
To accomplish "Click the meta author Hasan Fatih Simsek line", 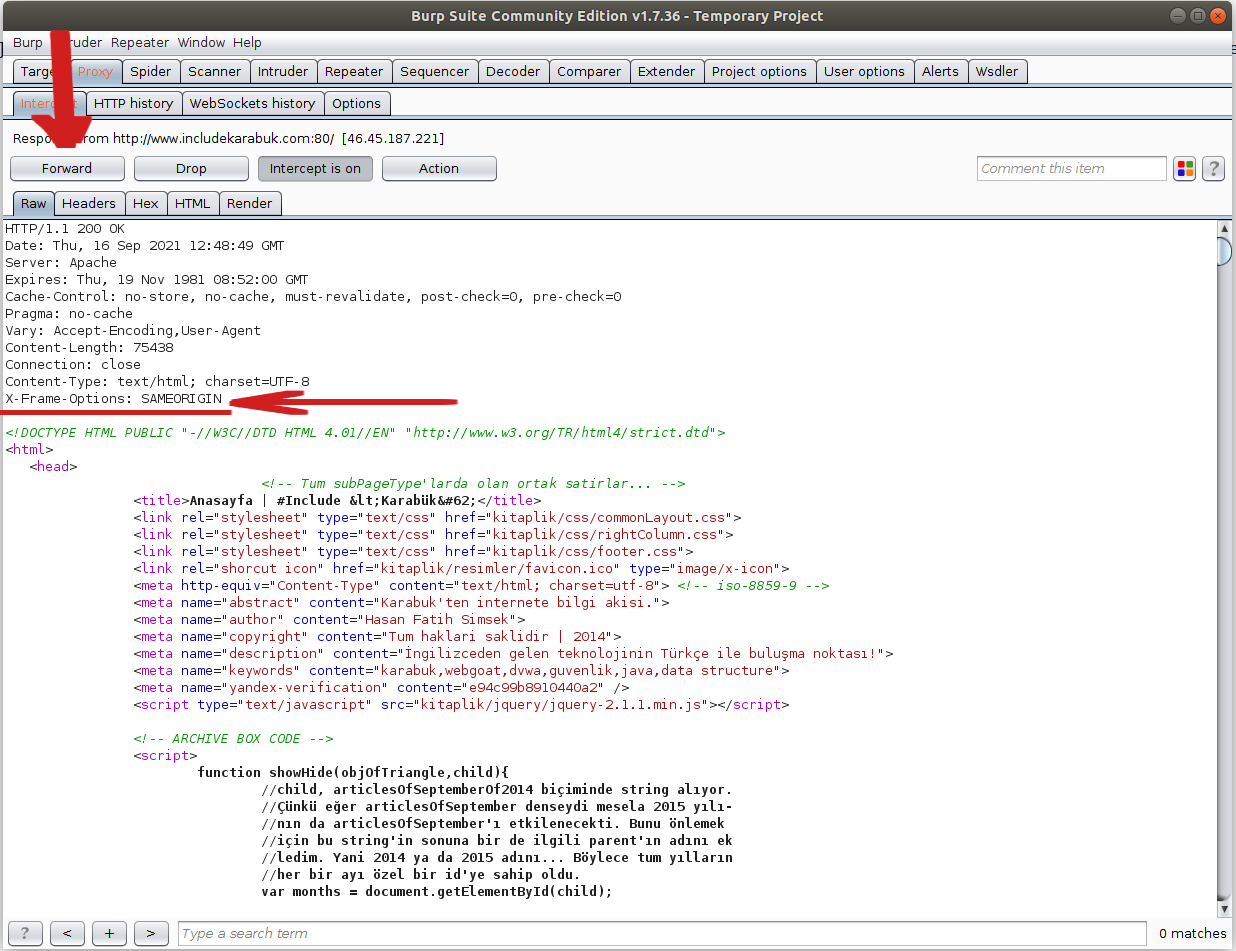I will pos(329,620).
